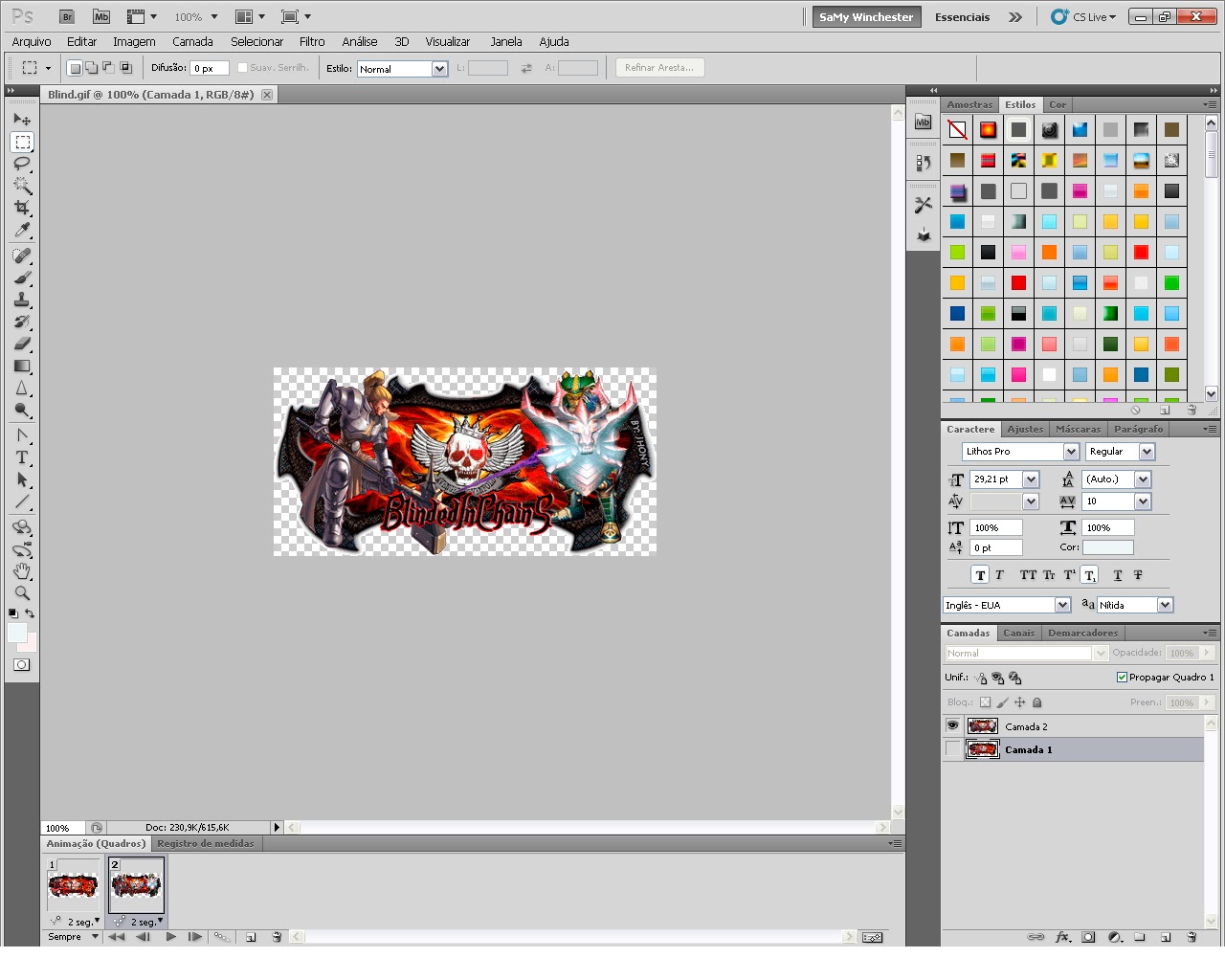Select the Gradient tool

(x=22, y=366)
